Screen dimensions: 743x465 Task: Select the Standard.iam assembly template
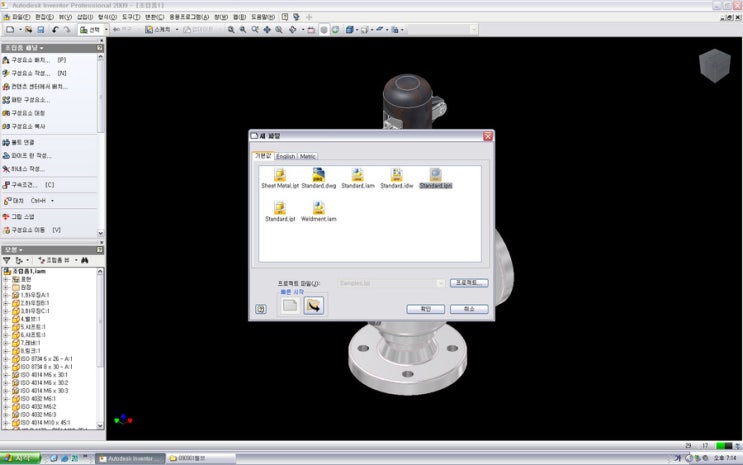pyautogui.click(x=358, y=179)
